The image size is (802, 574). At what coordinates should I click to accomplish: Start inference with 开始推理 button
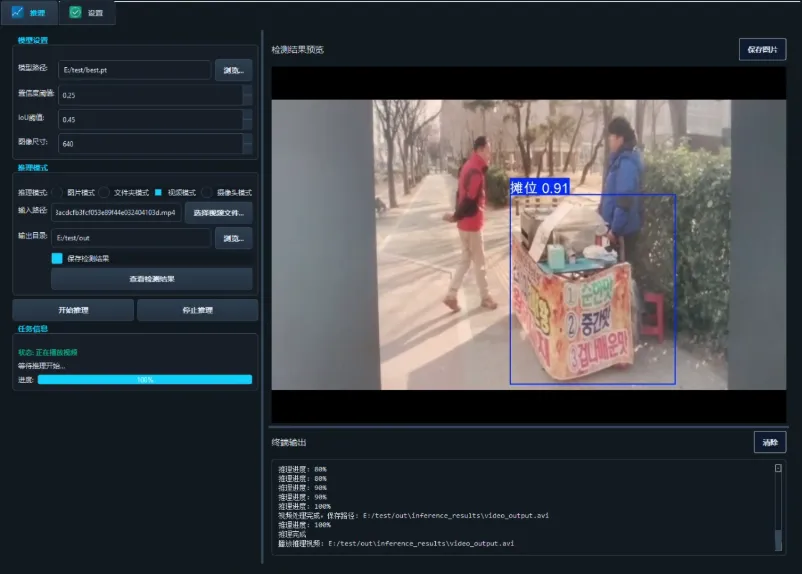tap(73, 310)
